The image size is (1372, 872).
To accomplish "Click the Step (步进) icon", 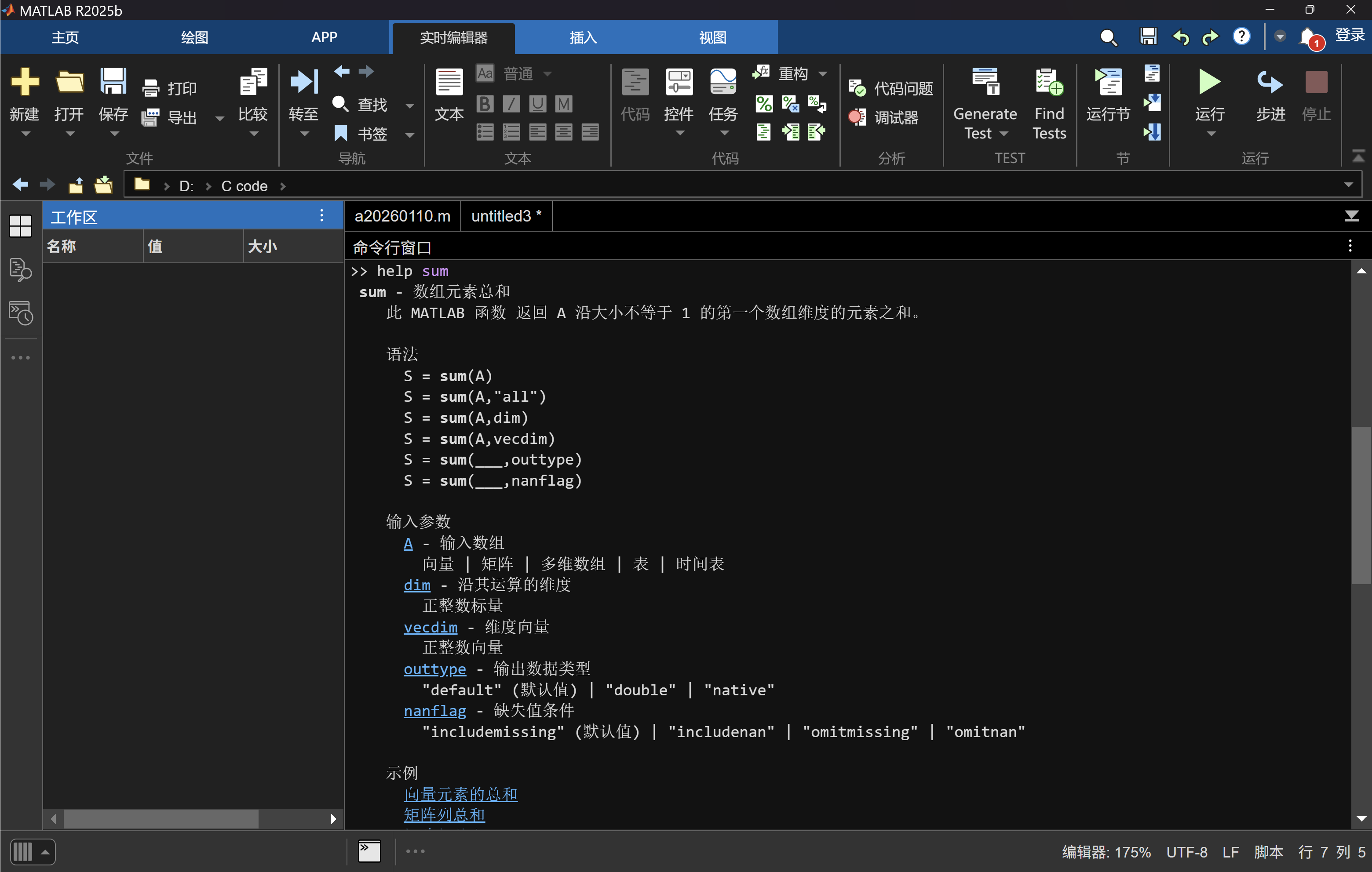I will (x=1270, y=83).
